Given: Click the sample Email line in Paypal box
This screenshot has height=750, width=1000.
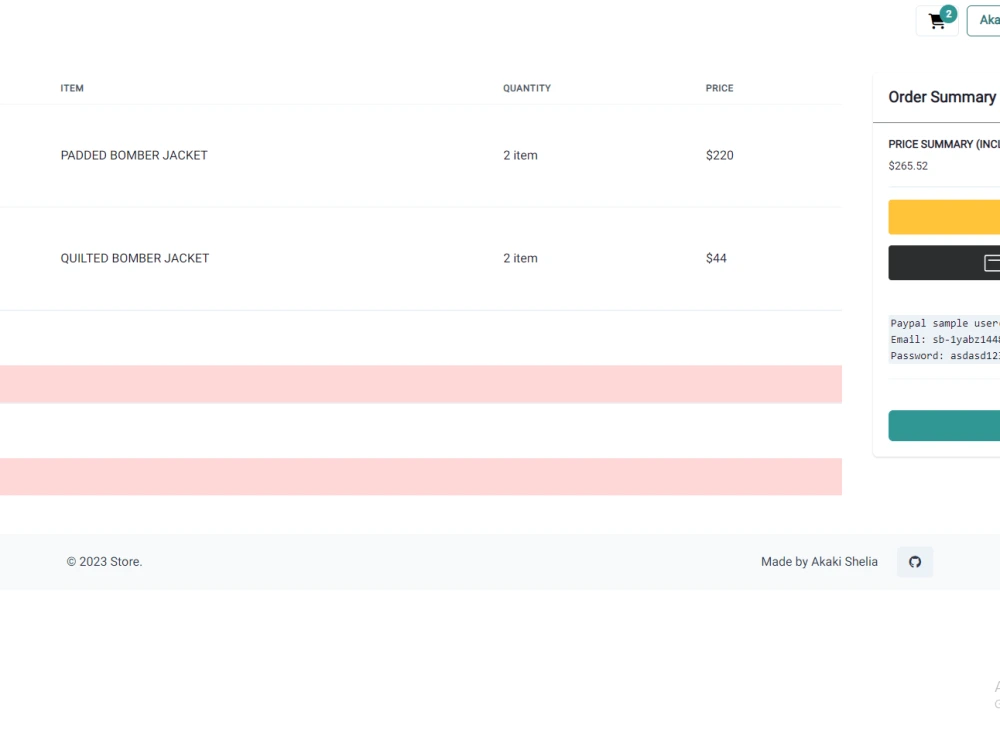Looking at the screenshot, I should 945,339.
